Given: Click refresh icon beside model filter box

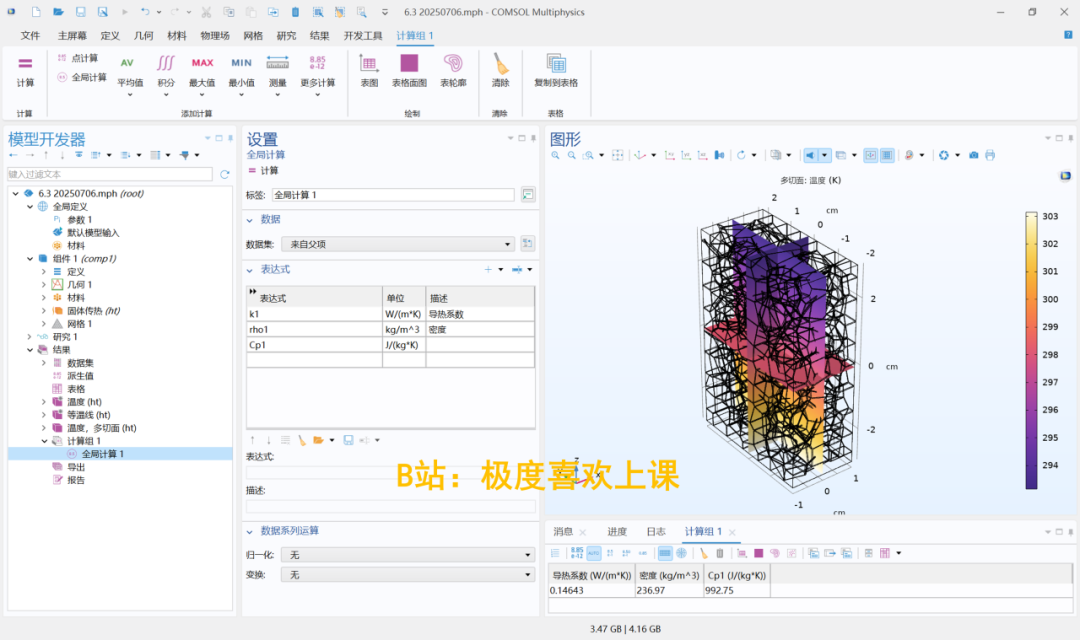Looking at the screenshot, I should coord(224,175).
